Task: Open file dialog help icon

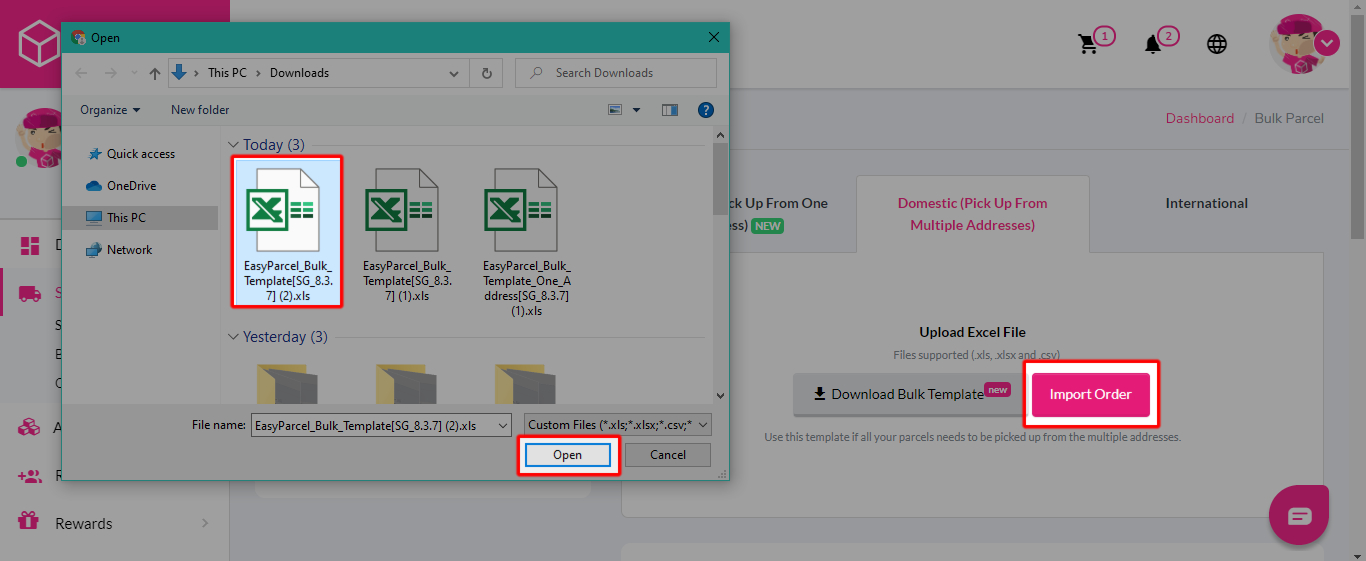Action: click(x=705, y=110)
